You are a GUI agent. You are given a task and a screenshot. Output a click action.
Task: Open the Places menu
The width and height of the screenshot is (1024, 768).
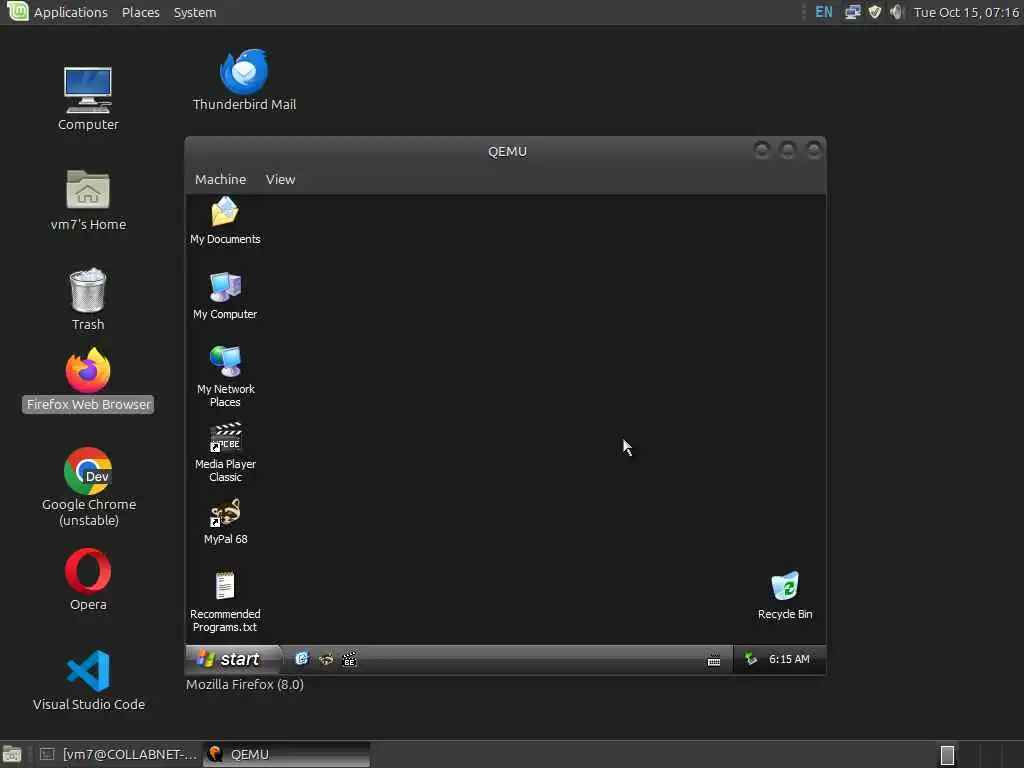140,12
